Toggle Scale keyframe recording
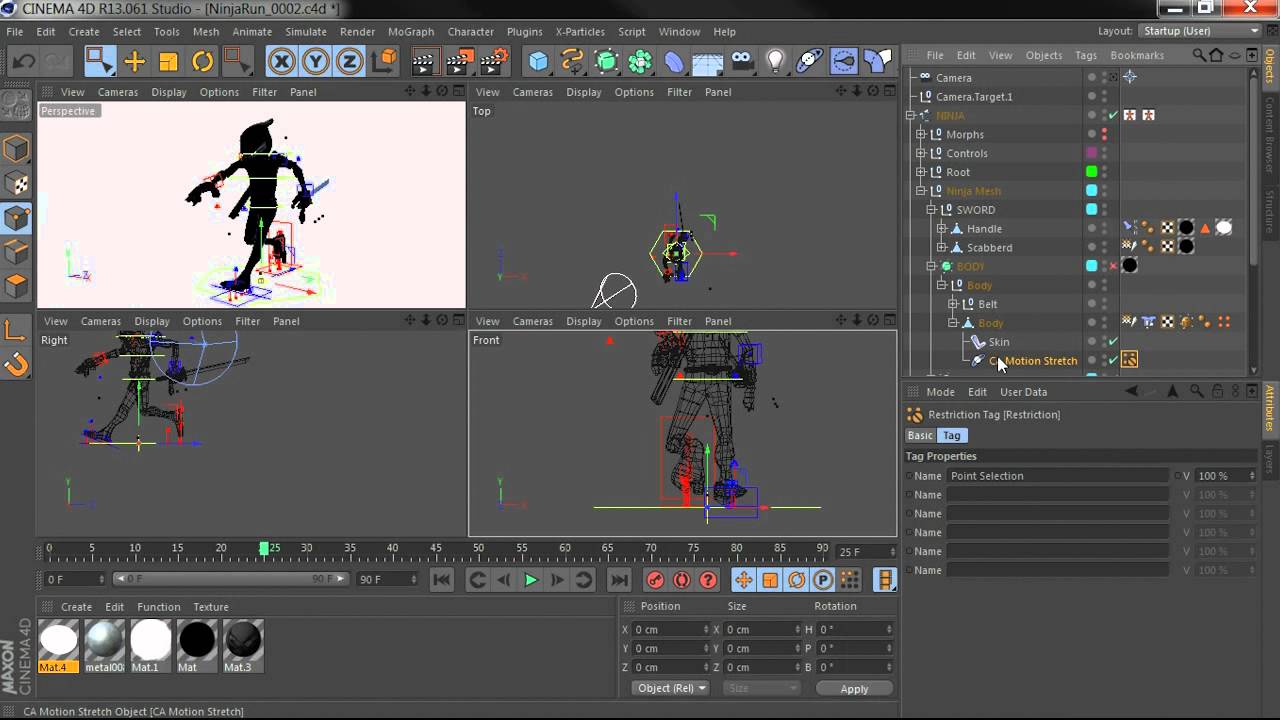This screenshot has height=720, width=1280. [770, 579]
